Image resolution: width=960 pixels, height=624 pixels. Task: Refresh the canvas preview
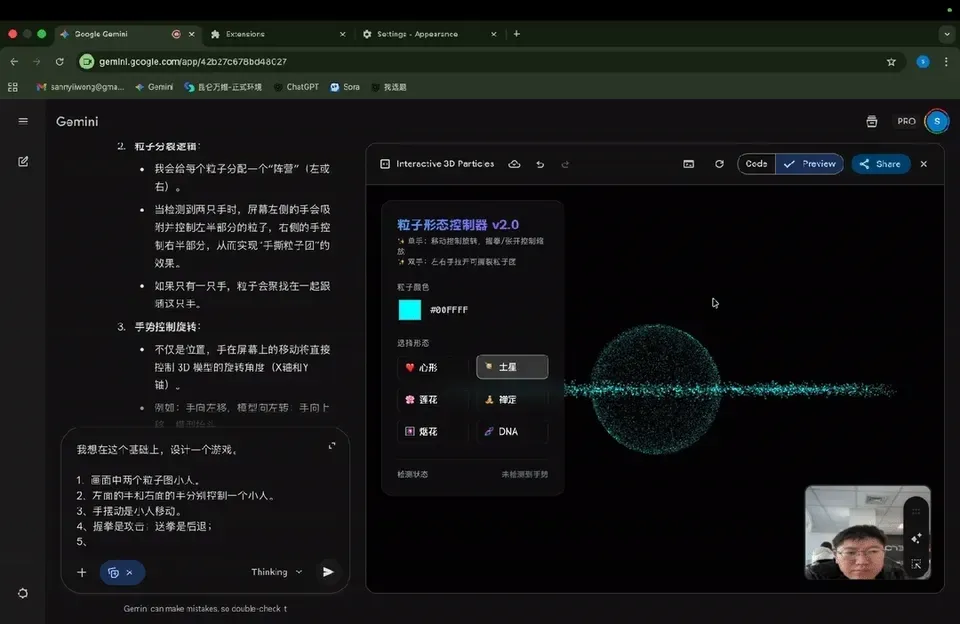719,164
